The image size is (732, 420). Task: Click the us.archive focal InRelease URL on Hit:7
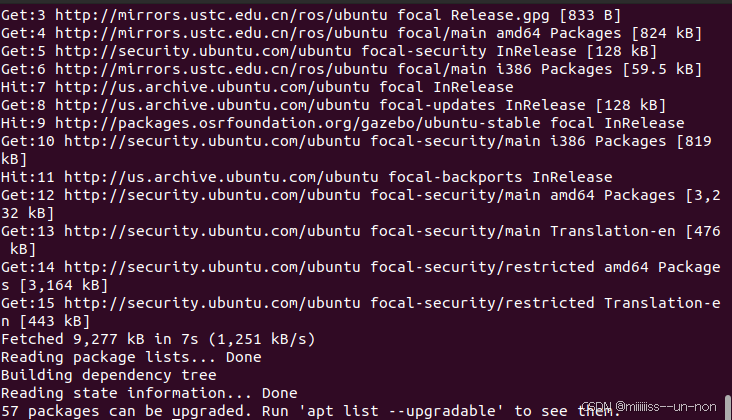click(x=212, y=87)
